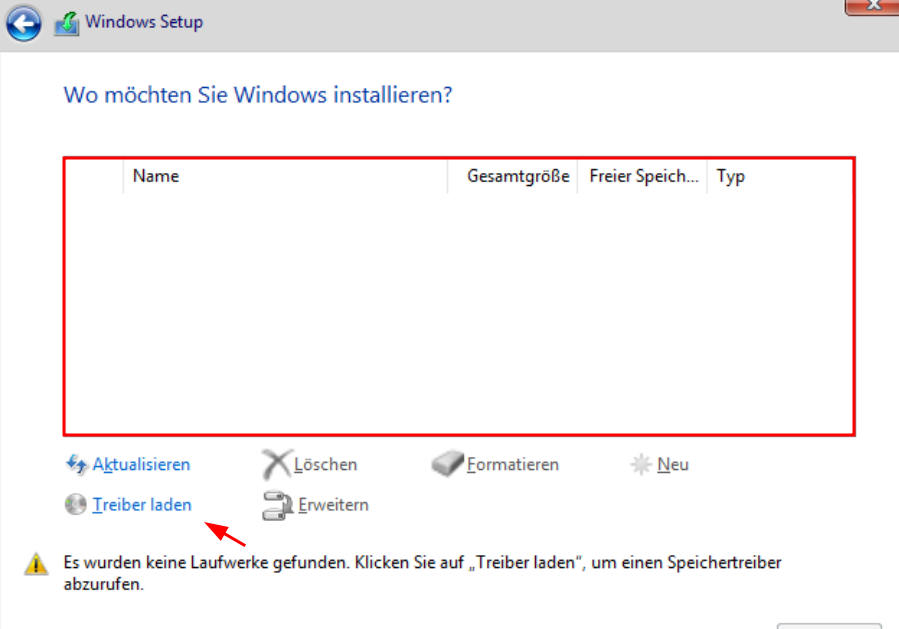This screenshot has height=629, width=899.
Task: Sort by the Gesamtgröße column header
Action: 513,176
